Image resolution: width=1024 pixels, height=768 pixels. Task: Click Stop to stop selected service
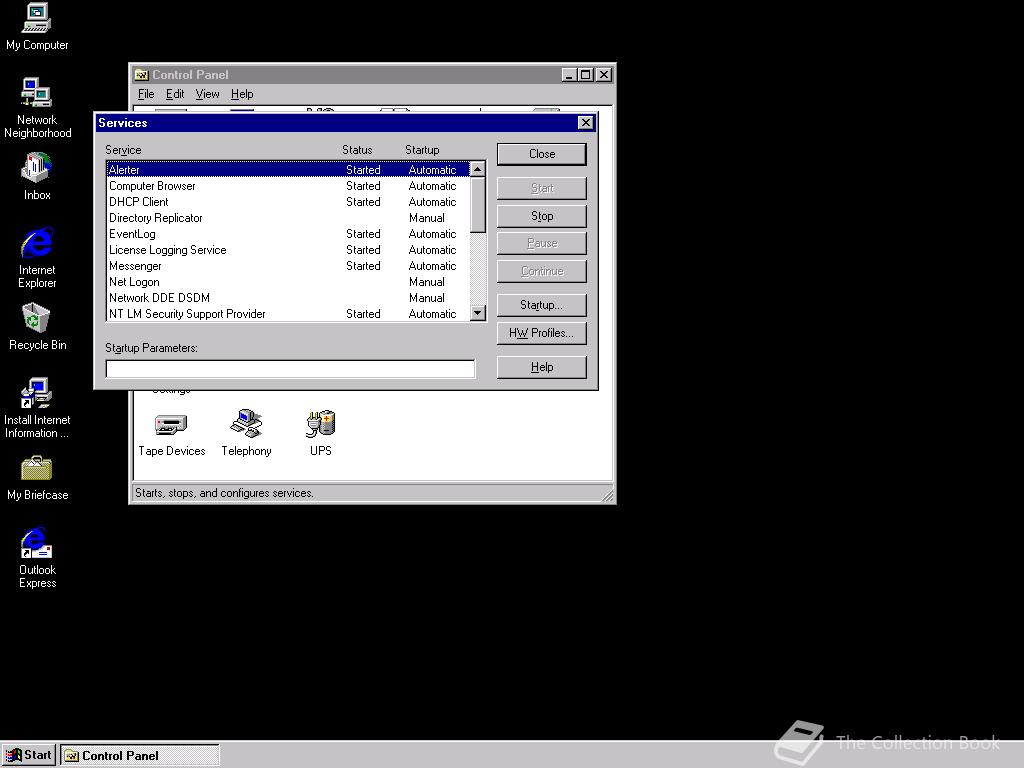pyautogui.click(x=541, y=216)
